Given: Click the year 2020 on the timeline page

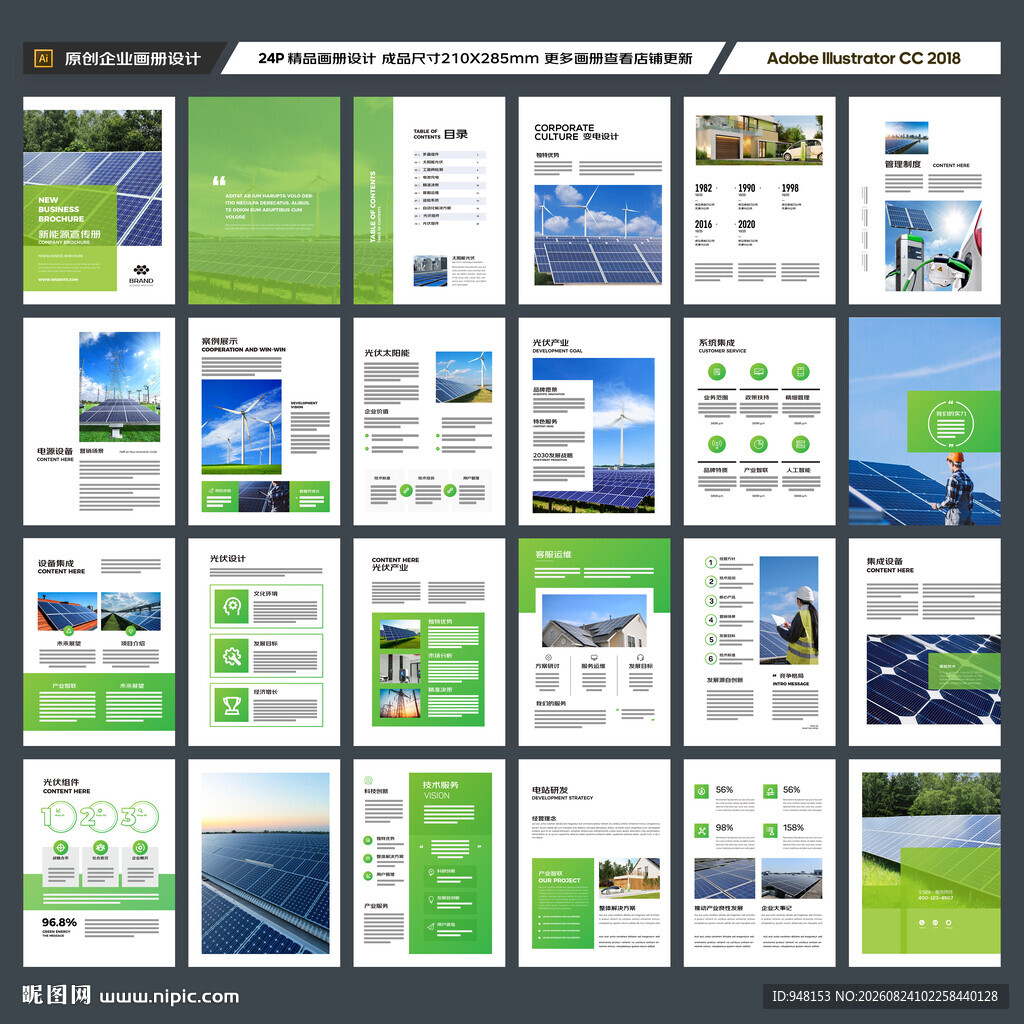Looking at the screenshot, I should (746, 224).
